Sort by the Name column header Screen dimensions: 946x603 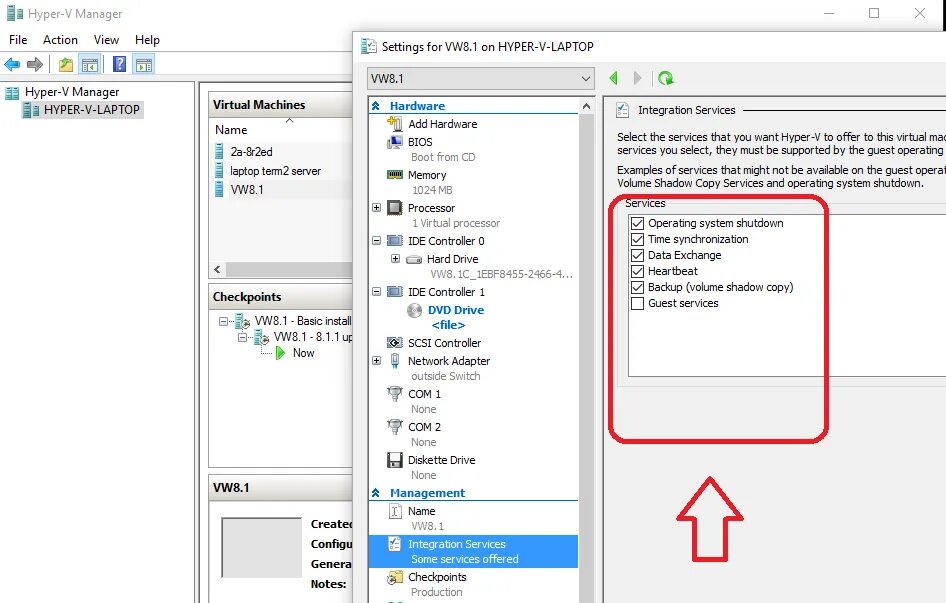(231, 130)
